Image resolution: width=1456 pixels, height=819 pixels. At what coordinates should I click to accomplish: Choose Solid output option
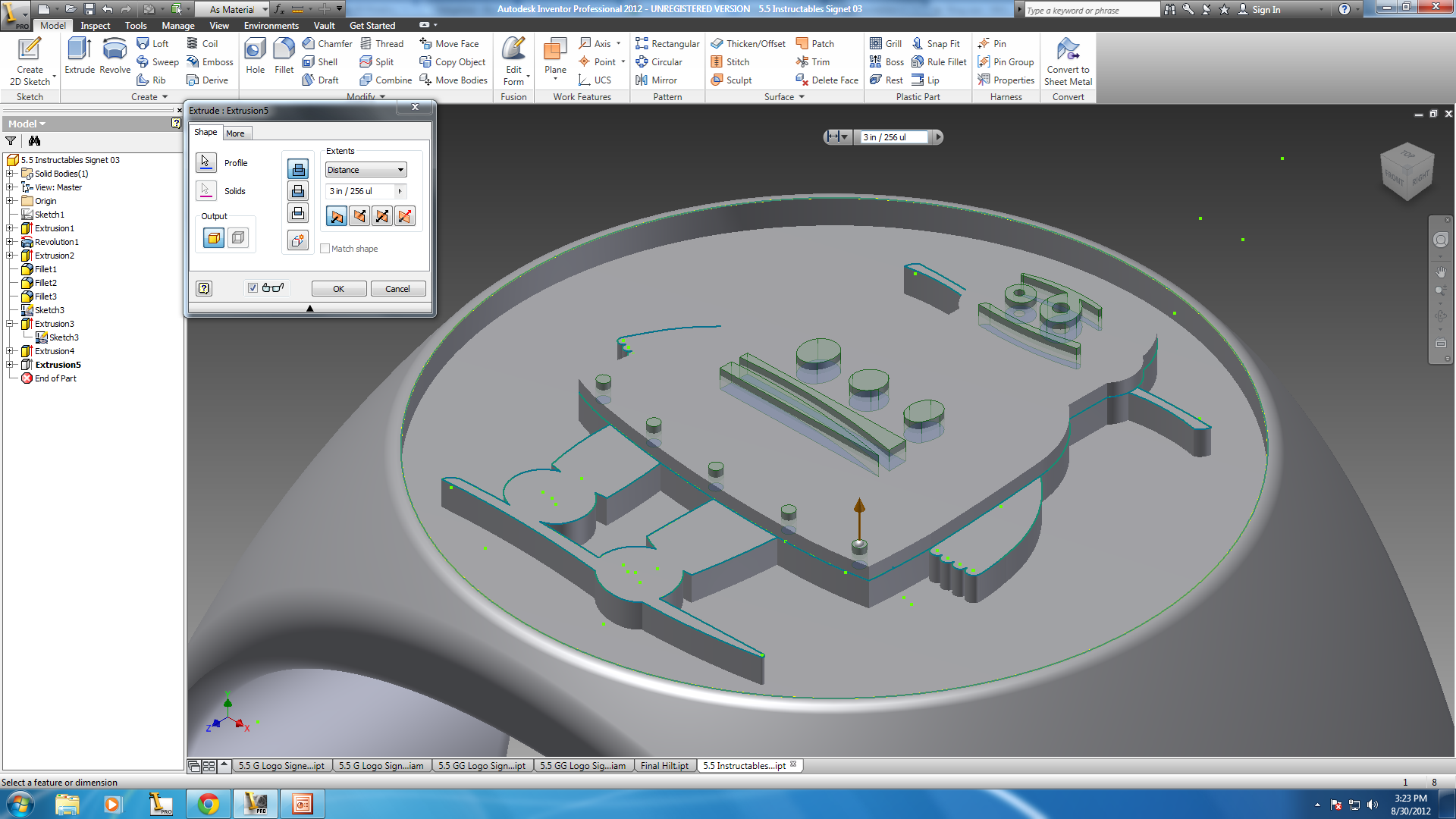pyautogui.click(x=214, y=238)
